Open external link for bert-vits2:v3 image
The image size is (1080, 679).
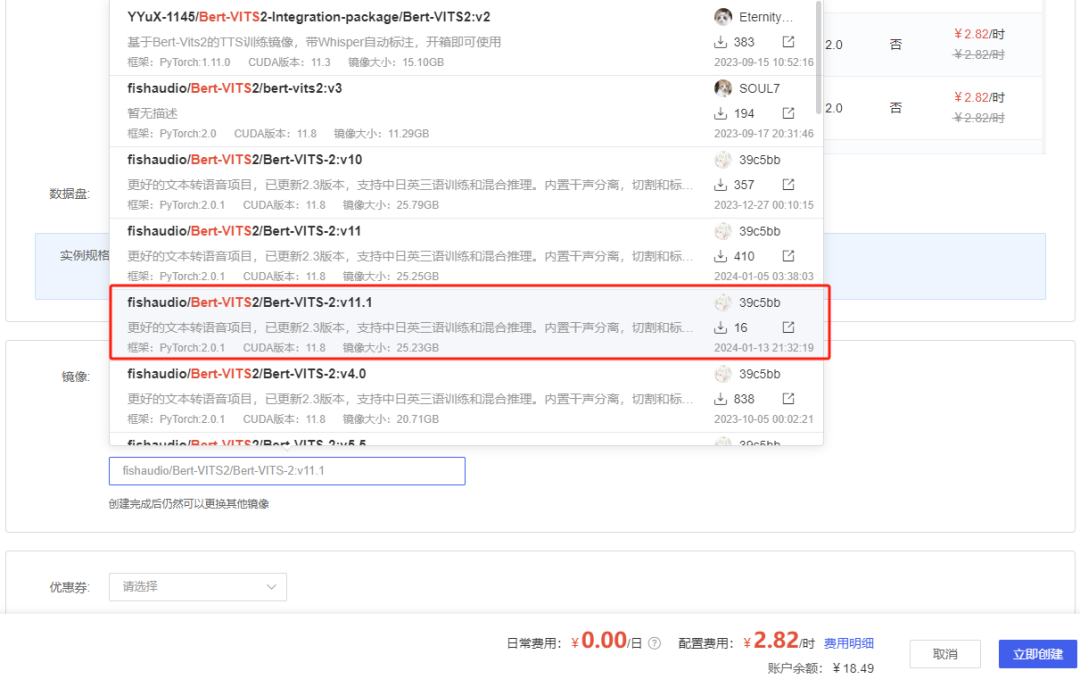789,113
